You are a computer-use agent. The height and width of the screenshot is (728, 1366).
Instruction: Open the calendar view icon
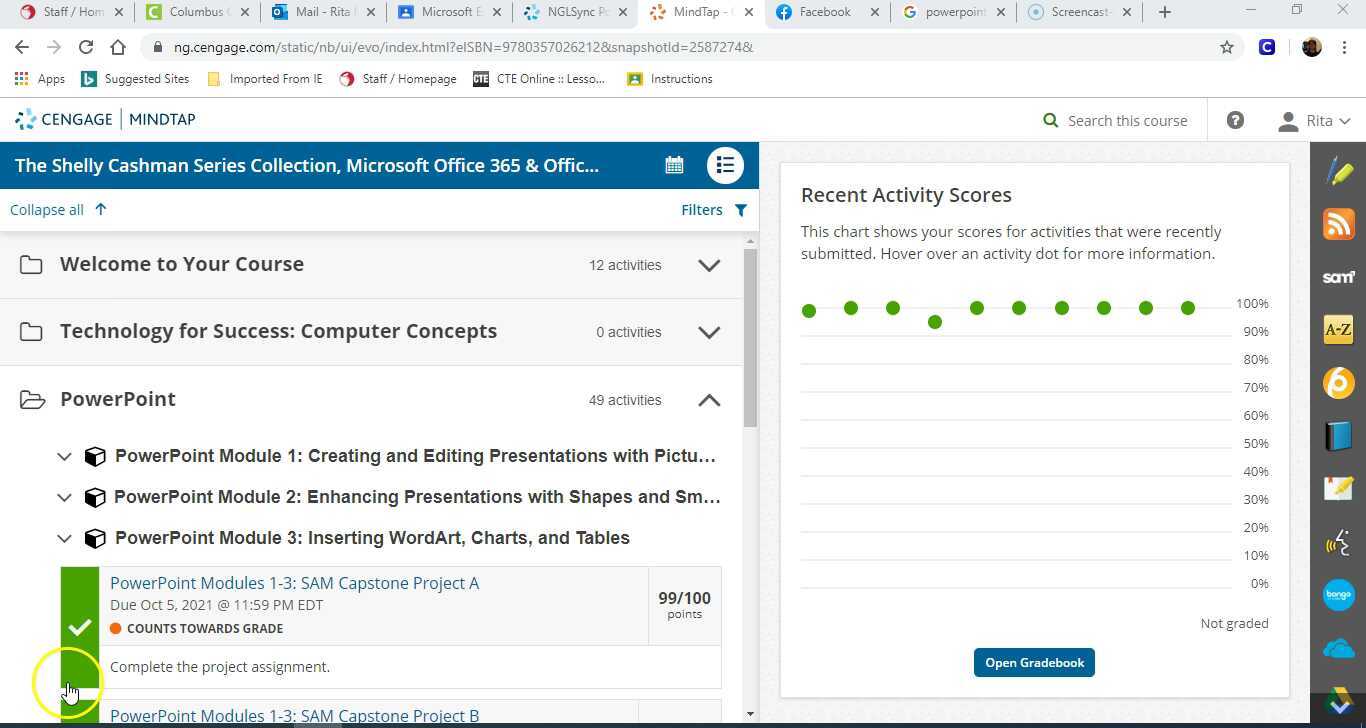(x=674, y=164)
